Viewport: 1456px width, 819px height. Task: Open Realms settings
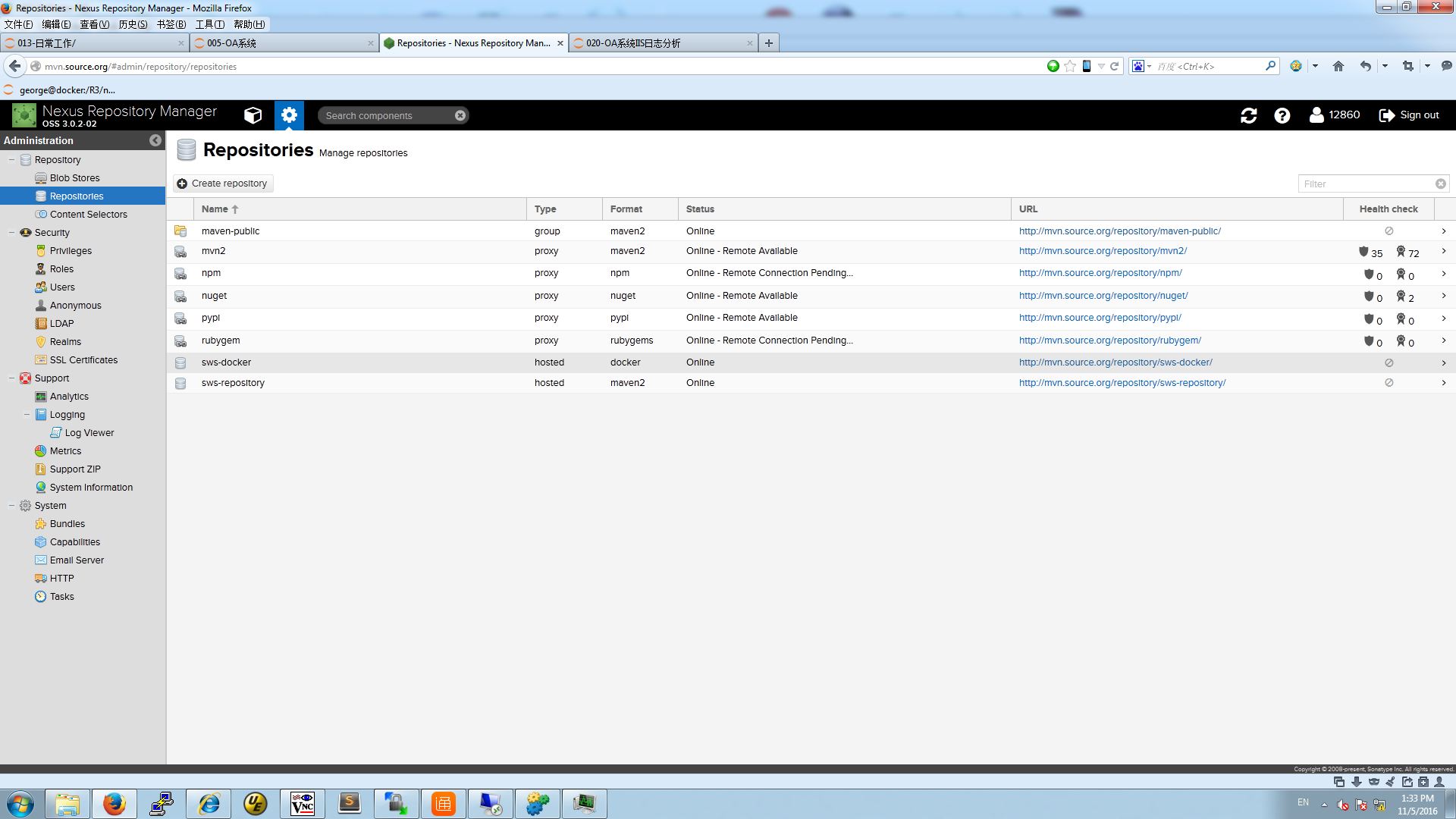(x=65, y=342)
